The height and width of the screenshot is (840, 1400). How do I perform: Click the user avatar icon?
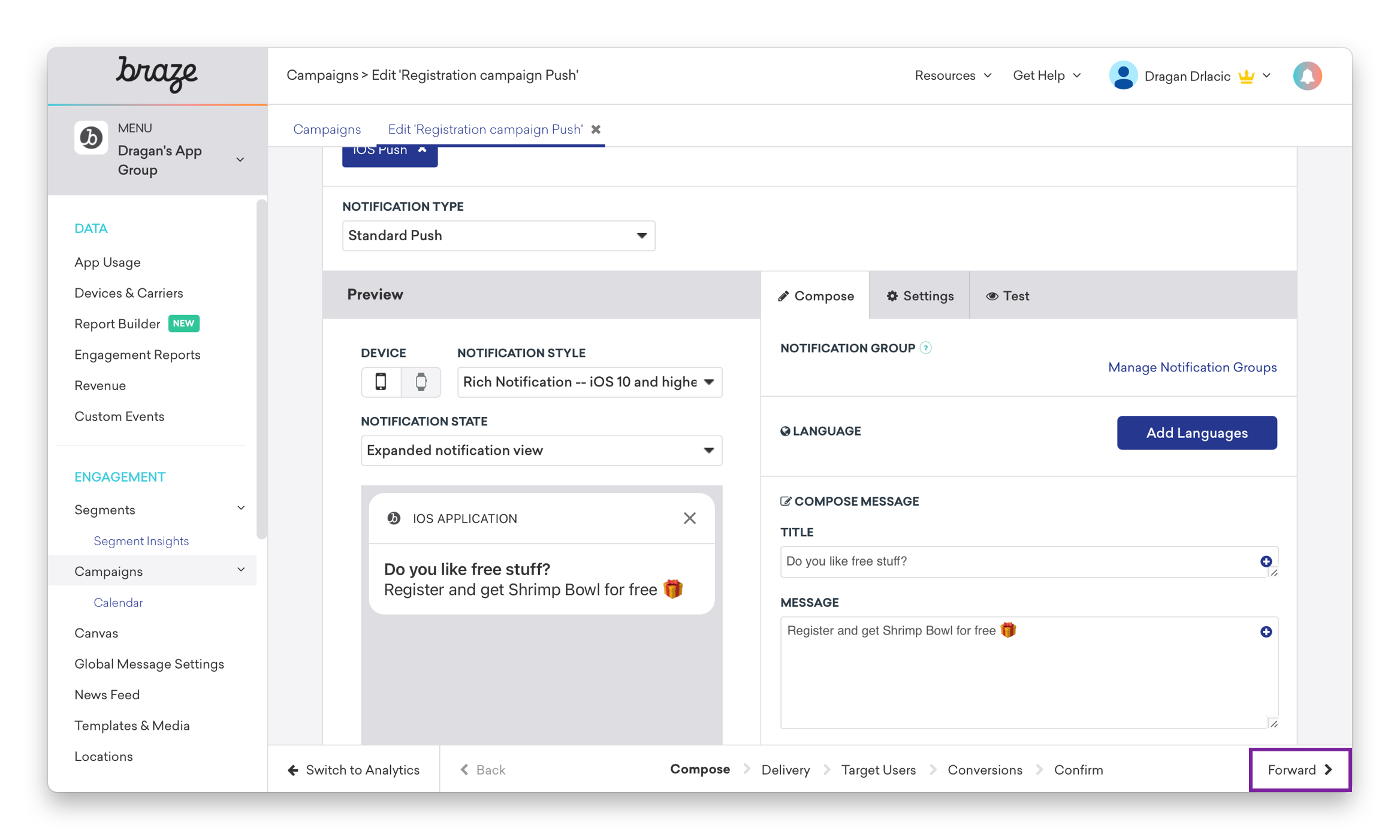pos(1123,76)
